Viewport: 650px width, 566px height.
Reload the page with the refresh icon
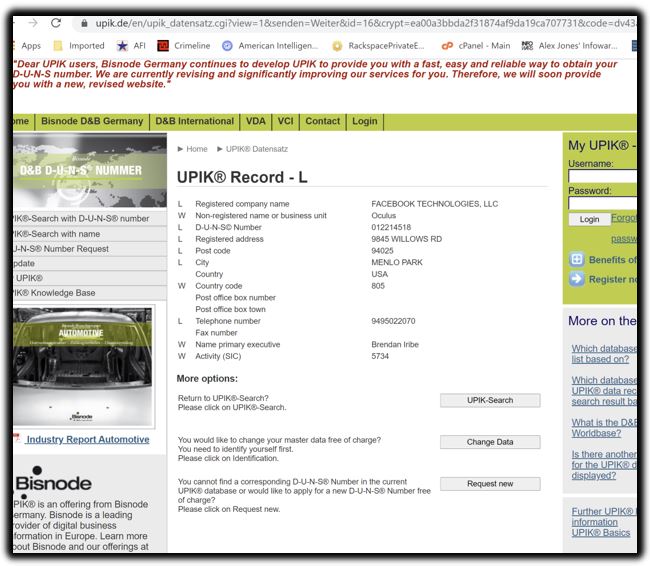pos(56,23)
